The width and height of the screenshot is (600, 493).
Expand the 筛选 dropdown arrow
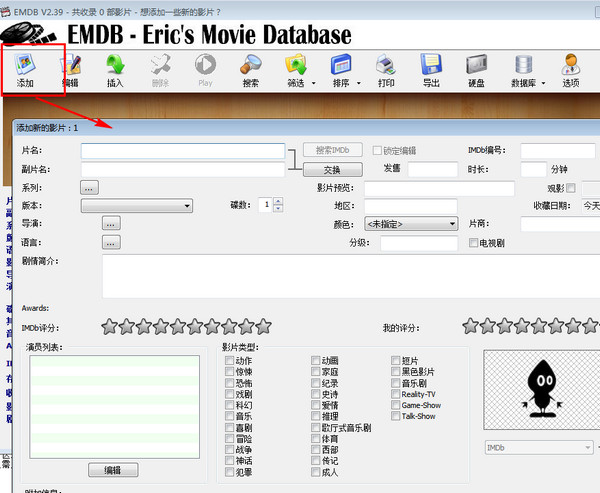(x=313, y=83)
